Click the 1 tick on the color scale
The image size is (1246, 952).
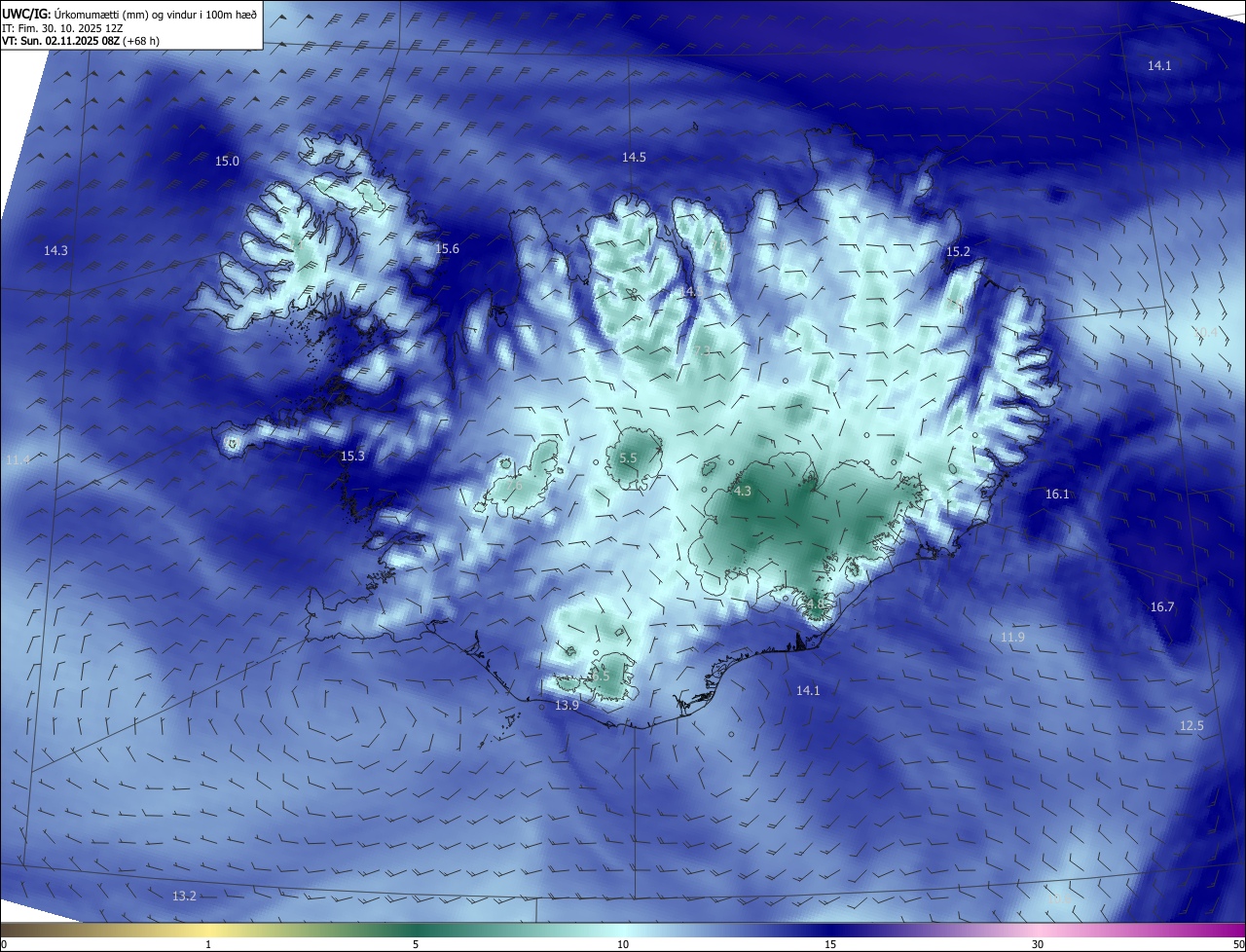(208, 944)
